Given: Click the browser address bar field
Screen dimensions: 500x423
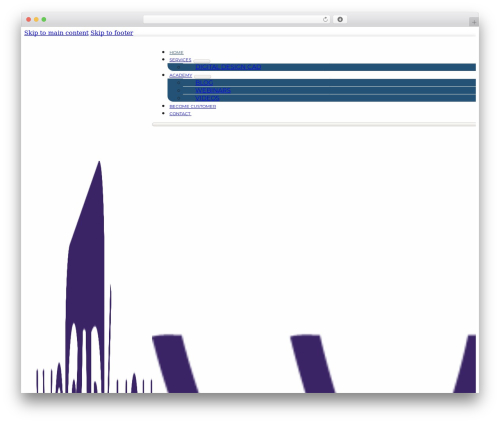Looking at the screenshot, I should tap(237, 19).
